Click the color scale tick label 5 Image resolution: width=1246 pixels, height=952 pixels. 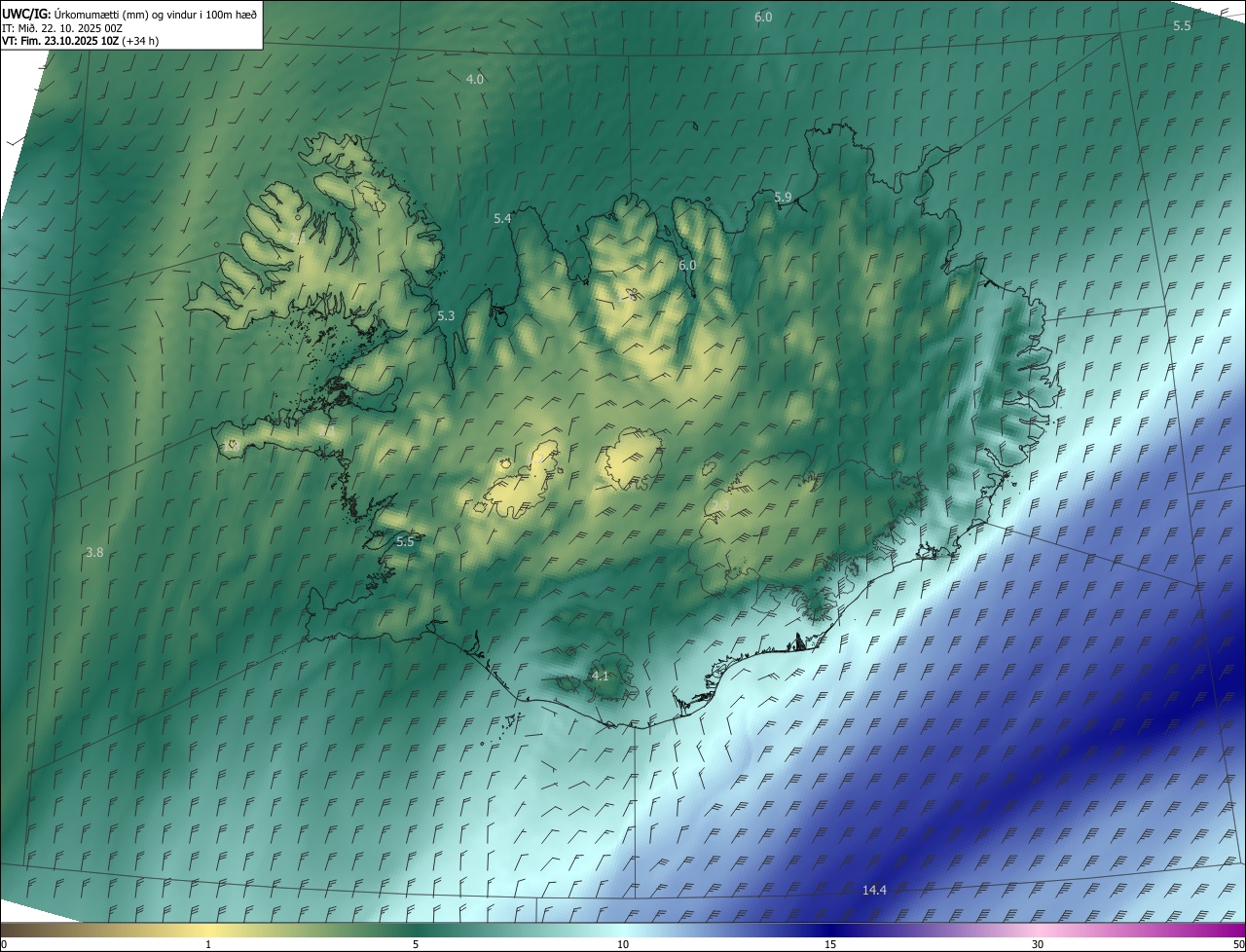[416, 944]
